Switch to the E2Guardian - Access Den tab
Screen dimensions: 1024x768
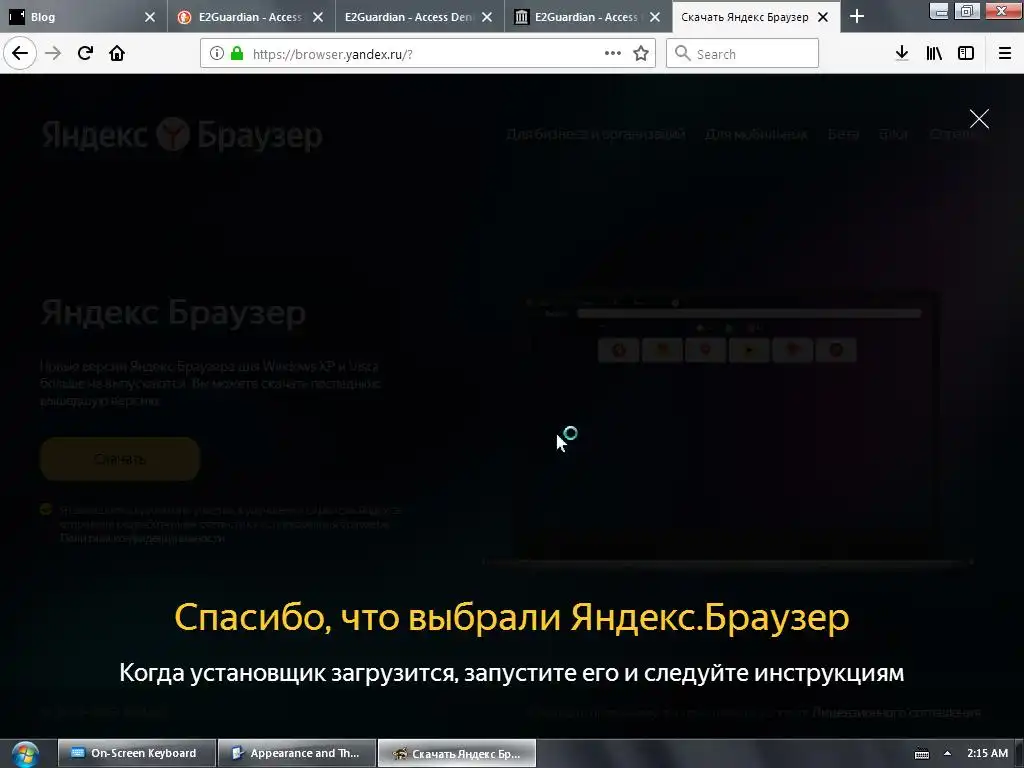tap(409, 17)
